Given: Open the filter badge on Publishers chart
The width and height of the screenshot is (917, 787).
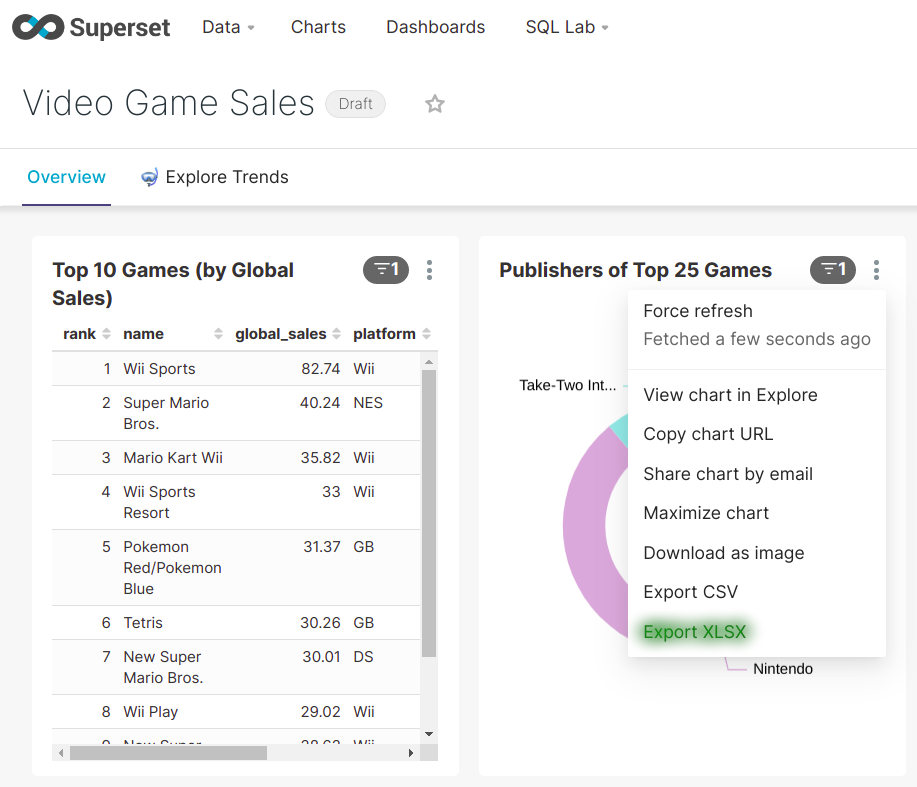Looking at the screenshot, I should click(x=832, y=270).
